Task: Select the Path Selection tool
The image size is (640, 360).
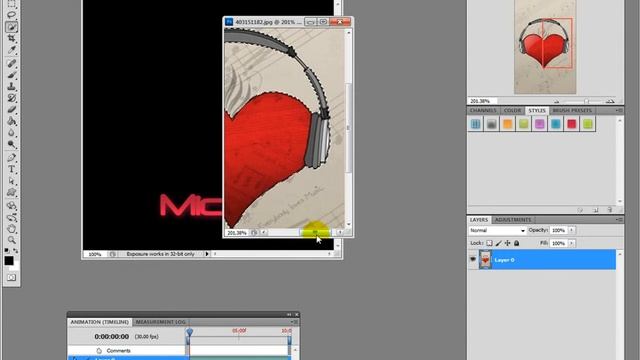Action: [11, 181]
